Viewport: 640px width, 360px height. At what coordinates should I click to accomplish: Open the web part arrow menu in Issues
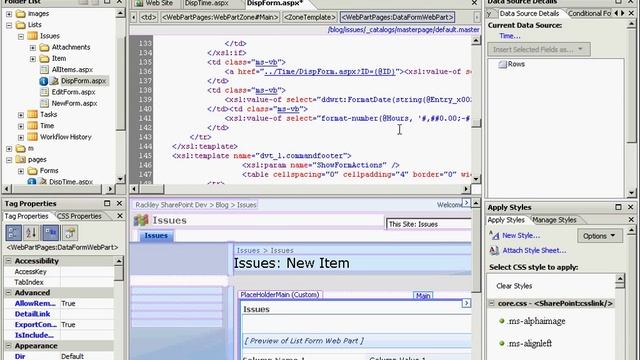(466, 303)
